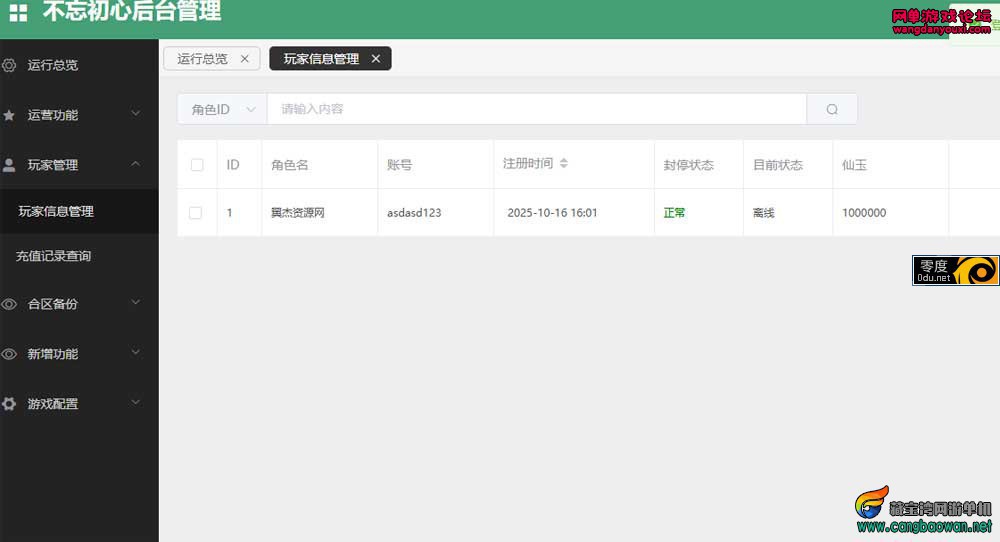Expand the 新增功能 sidebar menu chevron
This screenshot has width=1000, height=542.
click(136, 352)
